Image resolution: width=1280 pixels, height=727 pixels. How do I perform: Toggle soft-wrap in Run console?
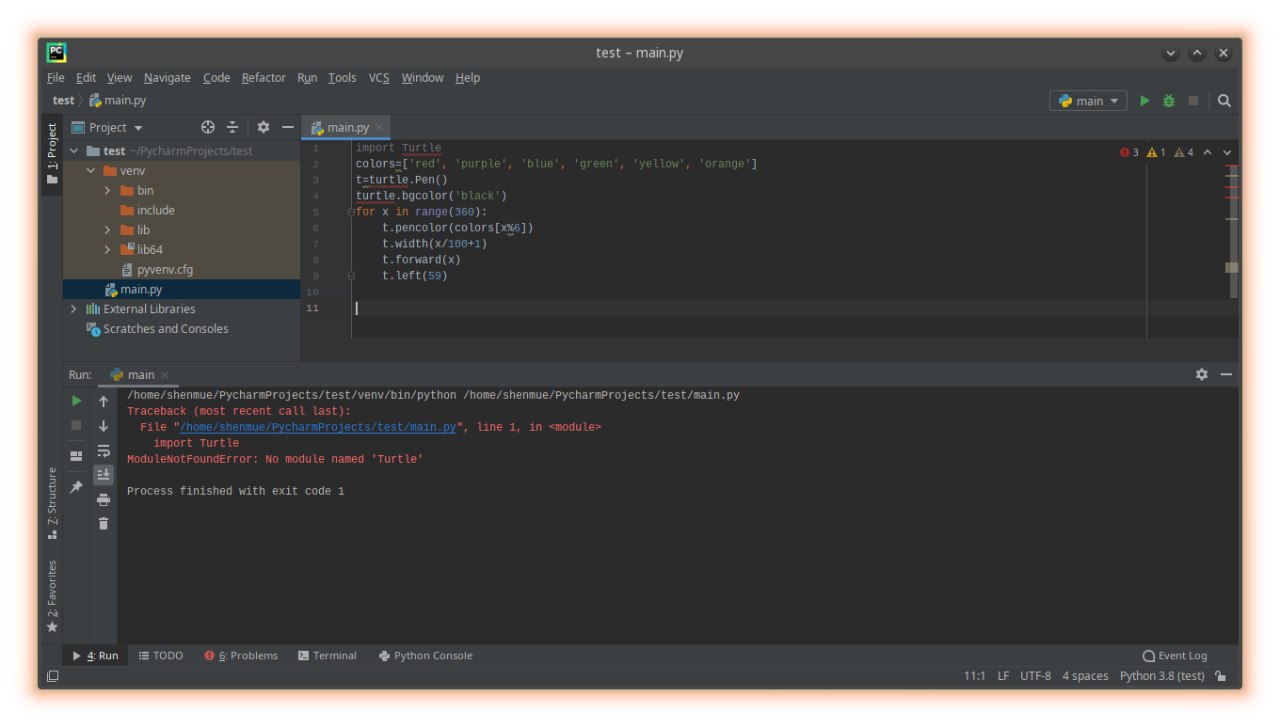click(103, 450)
